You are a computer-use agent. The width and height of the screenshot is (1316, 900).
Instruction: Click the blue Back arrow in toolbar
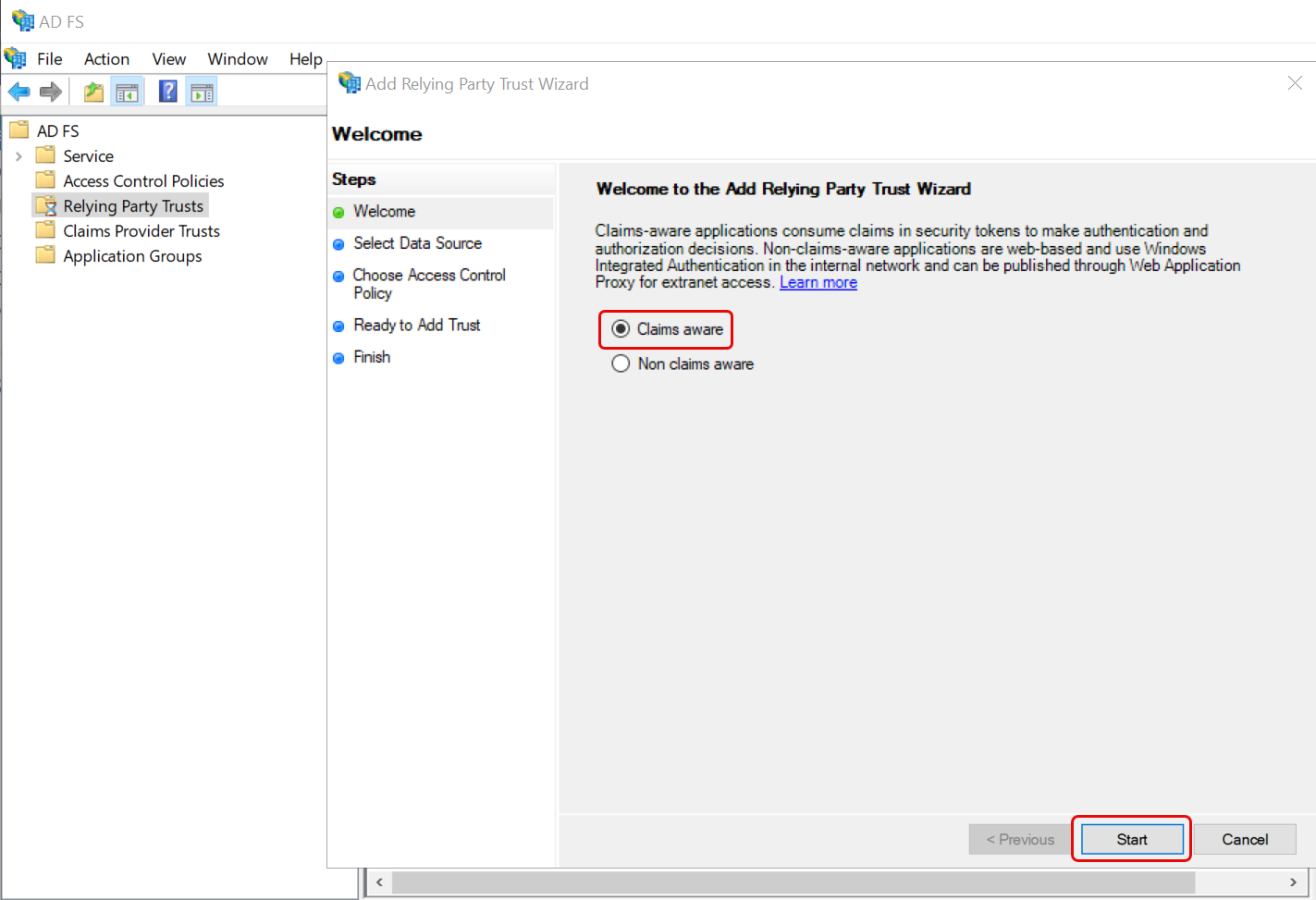click(x=18, y=92)
